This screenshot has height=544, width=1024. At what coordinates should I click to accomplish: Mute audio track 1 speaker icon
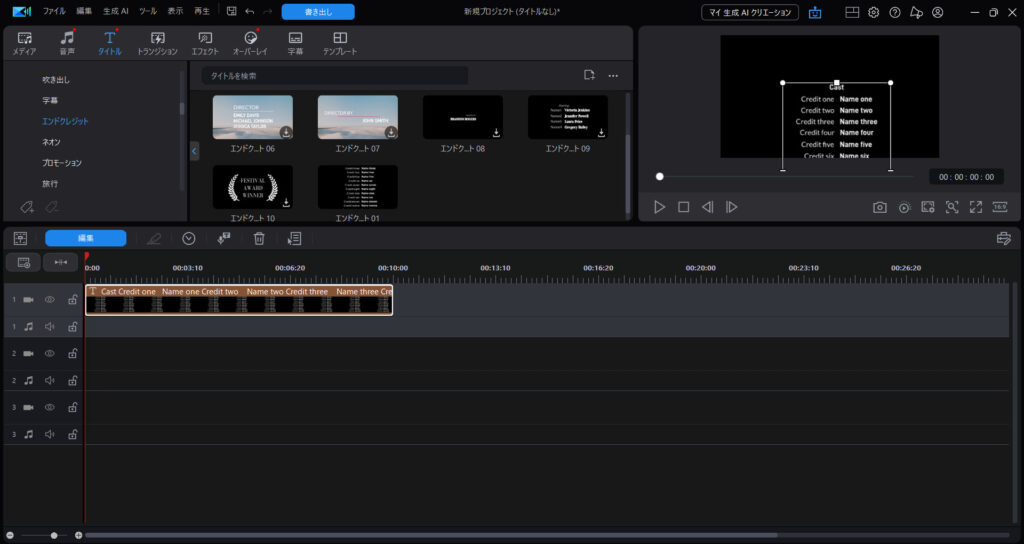(50, 326)
